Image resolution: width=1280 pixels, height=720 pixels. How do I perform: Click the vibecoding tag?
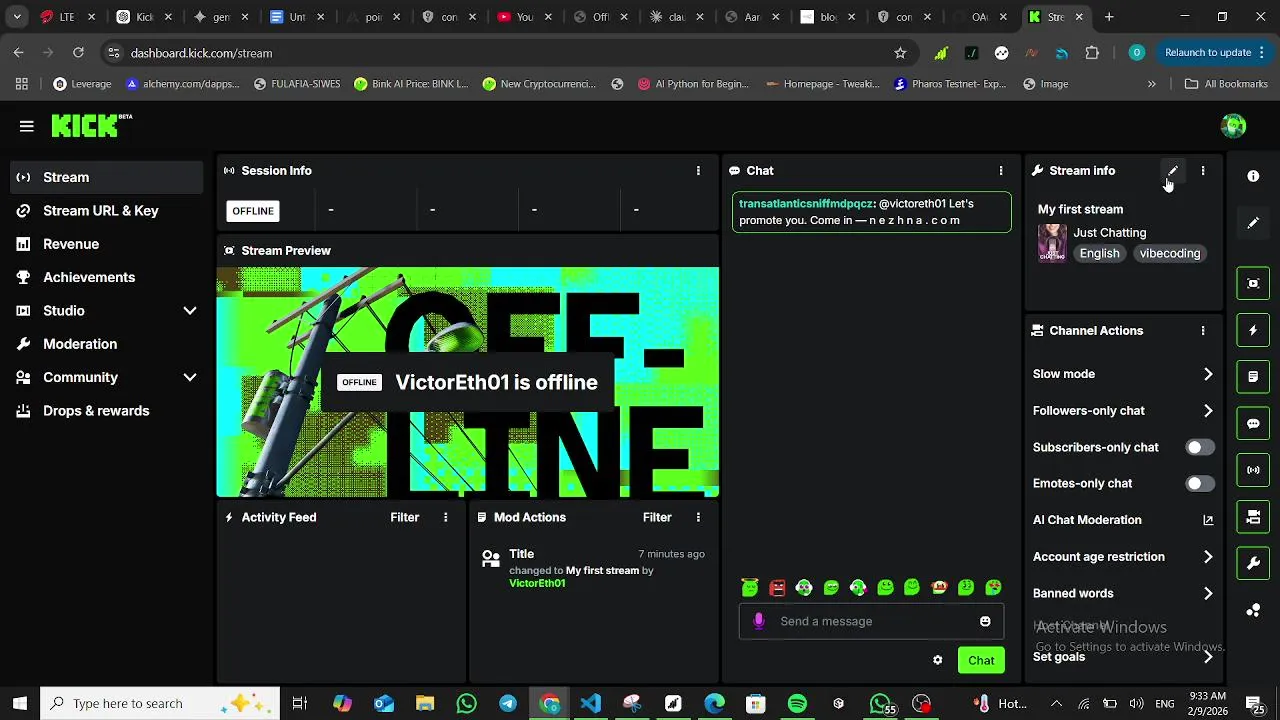1169,254
